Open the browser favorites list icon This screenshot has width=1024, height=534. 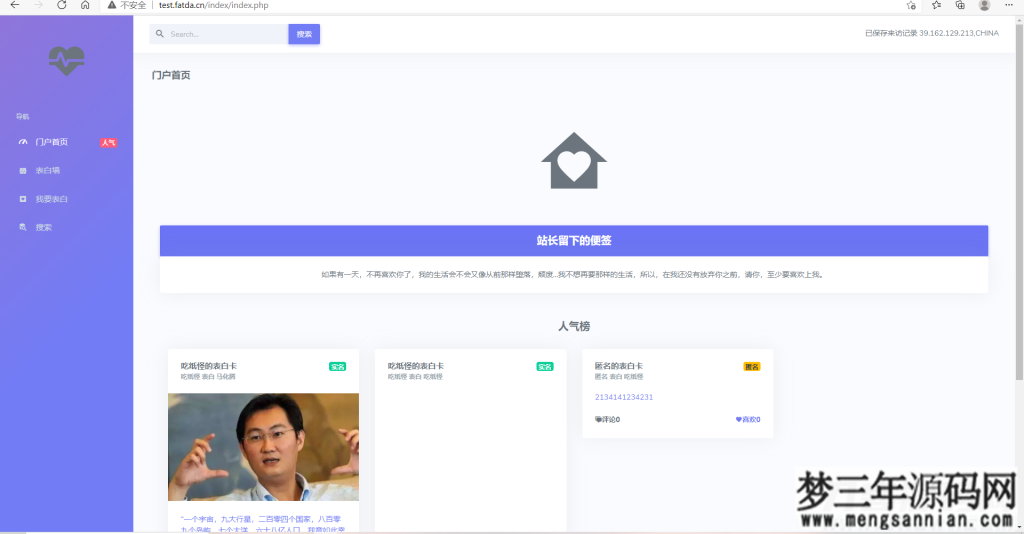936,5
